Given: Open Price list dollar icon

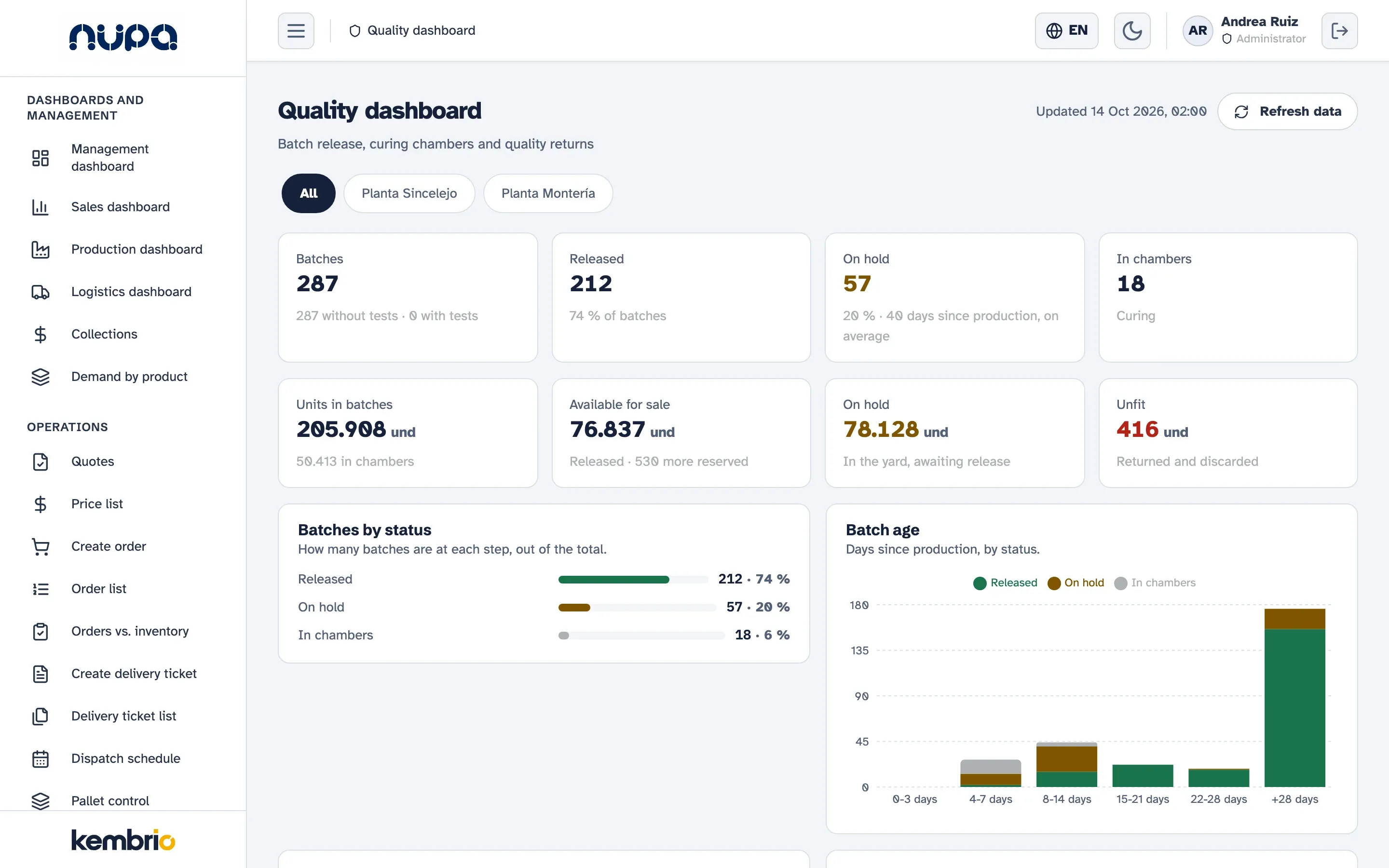Looking at the screenshot, I should tap(40, 504).
